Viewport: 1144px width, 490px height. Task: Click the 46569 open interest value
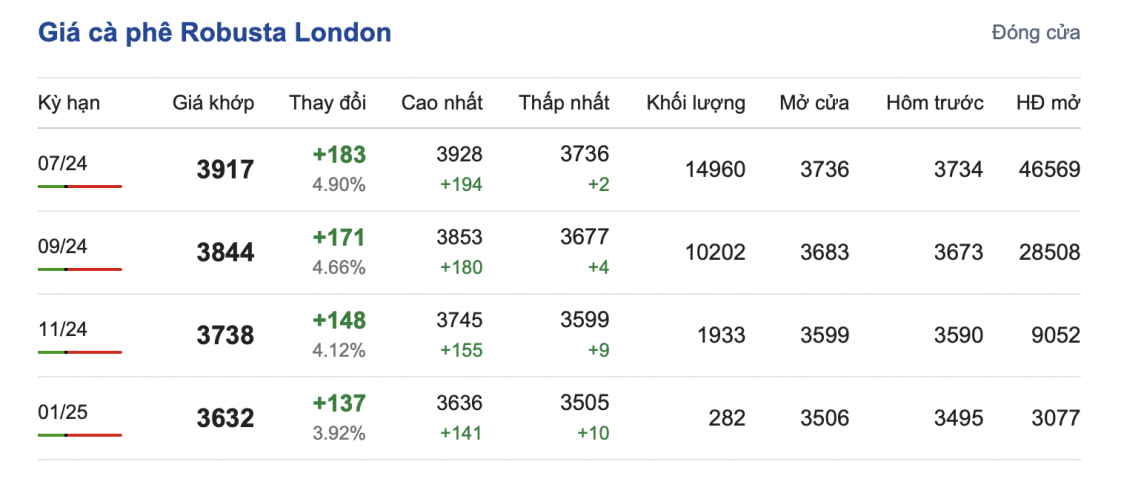[1048, 170]
